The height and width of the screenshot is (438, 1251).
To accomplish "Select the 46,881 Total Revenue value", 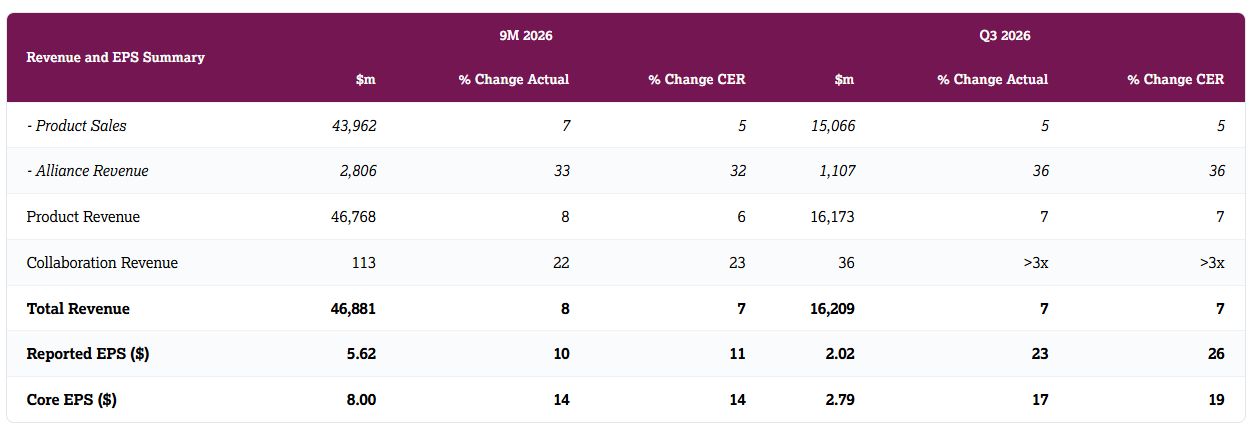I will pyautogui.click(x=353, y=308).
